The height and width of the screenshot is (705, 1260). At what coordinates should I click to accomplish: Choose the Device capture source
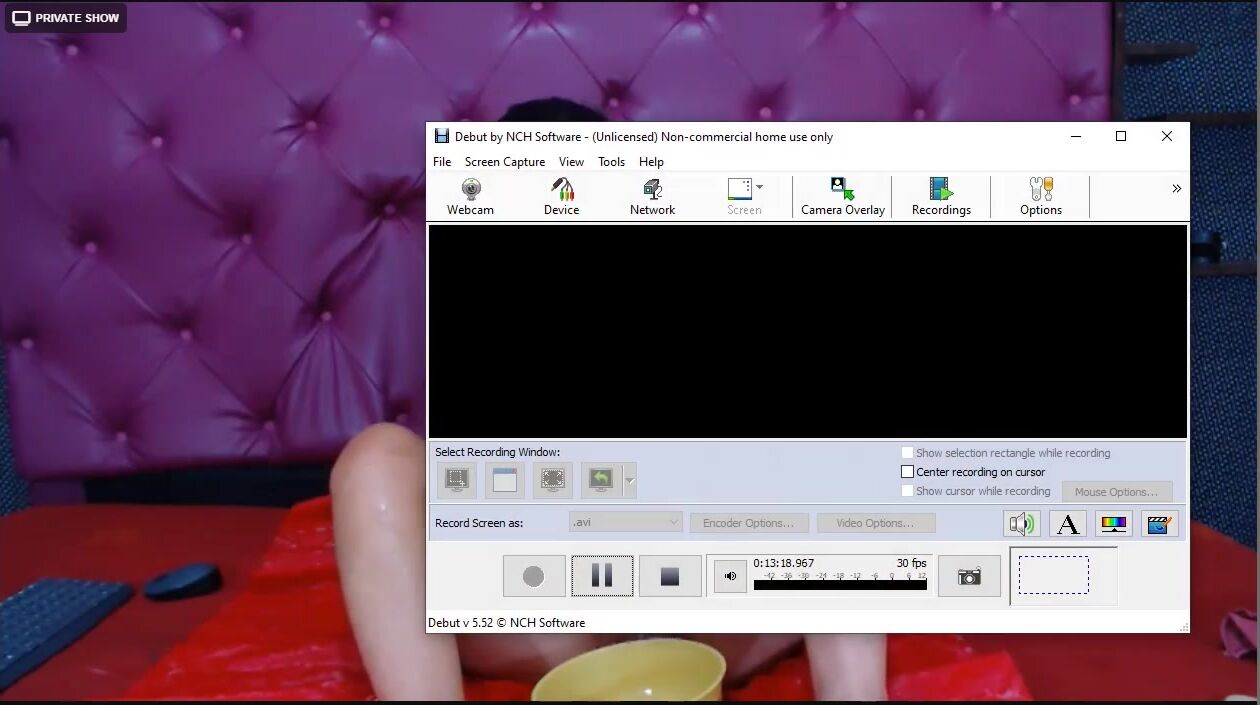click(x=561, y=196)
